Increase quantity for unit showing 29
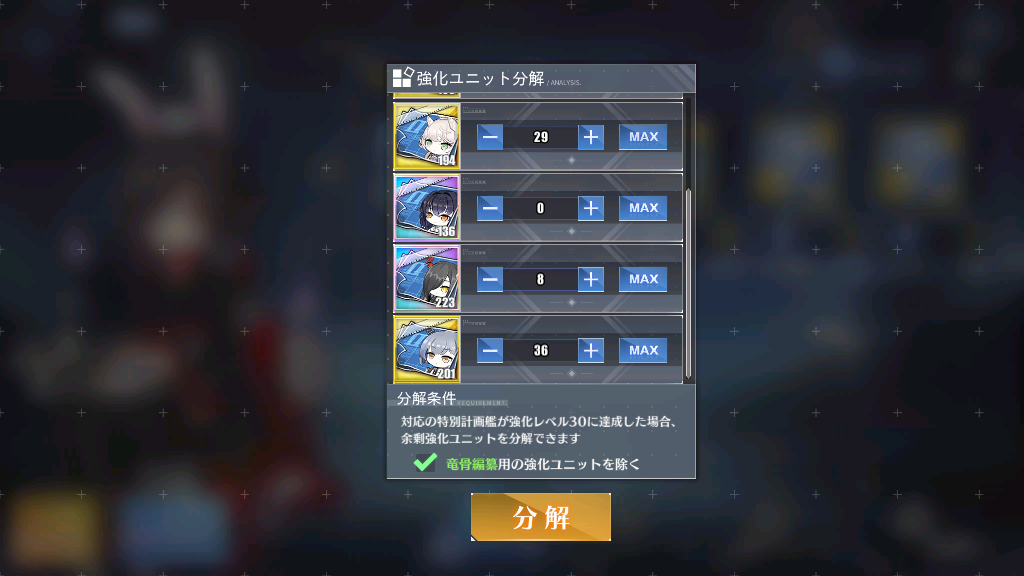 pos(590,137)
